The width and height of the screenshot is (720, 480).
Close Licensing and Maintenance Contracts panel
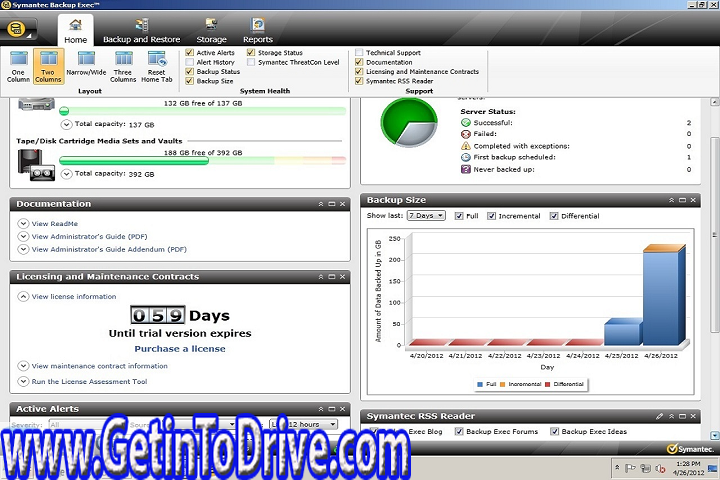coord(342,277)
